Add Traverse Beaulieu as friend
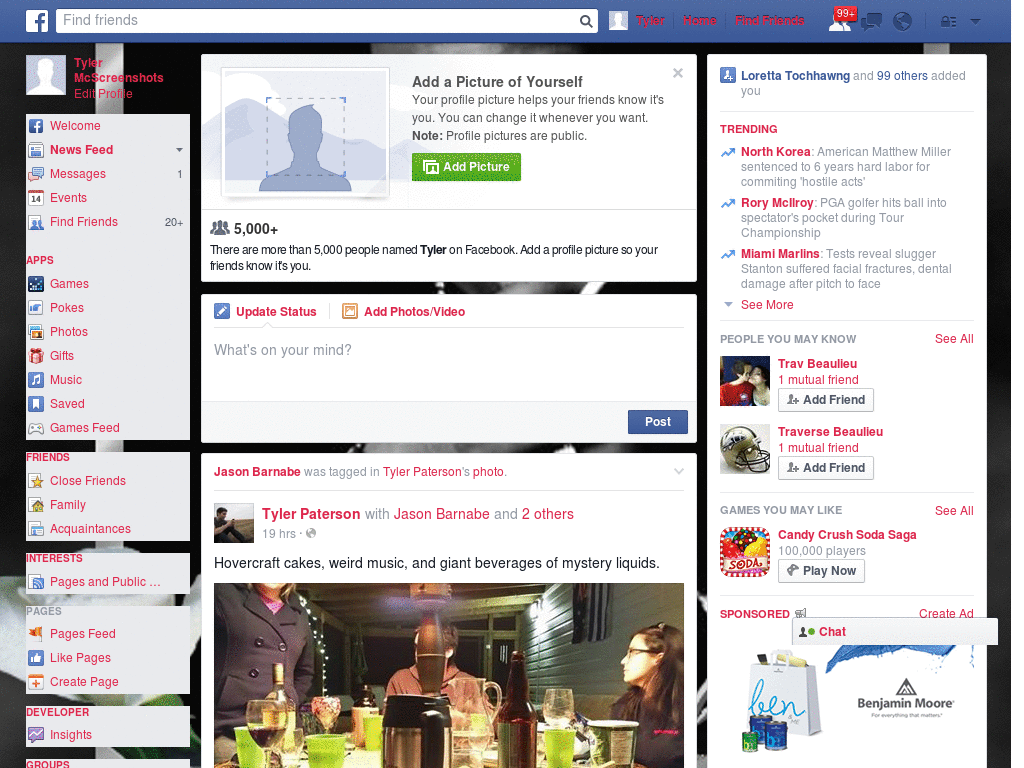 [825, 468]
